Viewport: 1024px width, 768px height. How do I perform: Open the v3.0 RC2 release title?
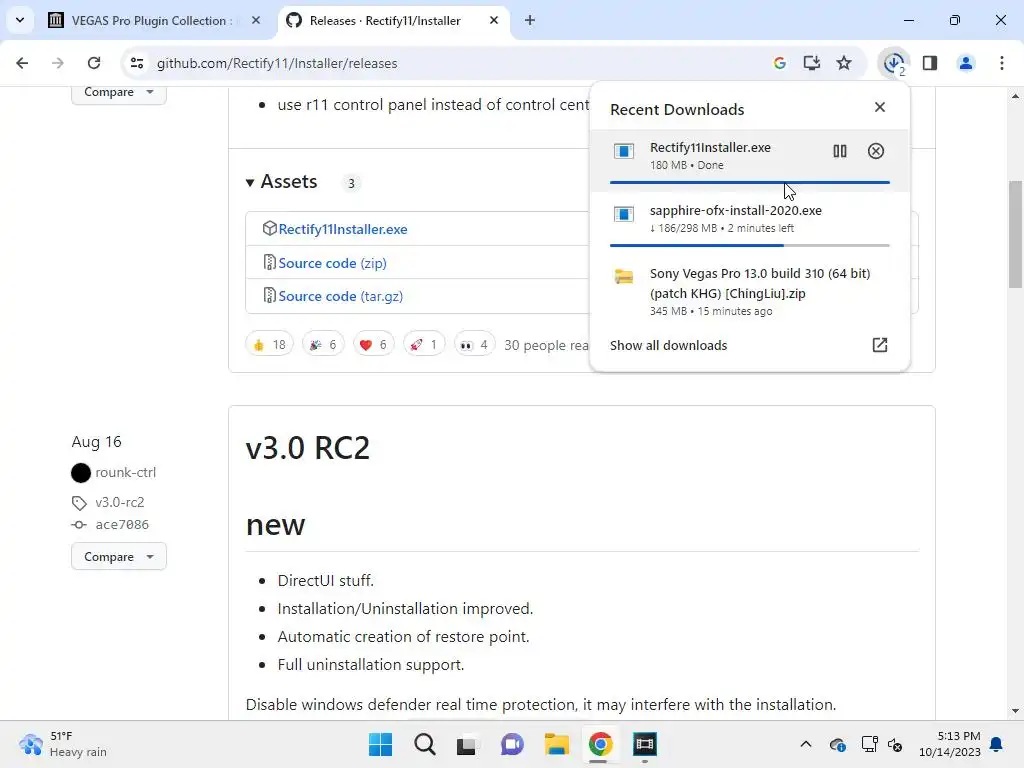pyautogui.click(x=308, y=448)
